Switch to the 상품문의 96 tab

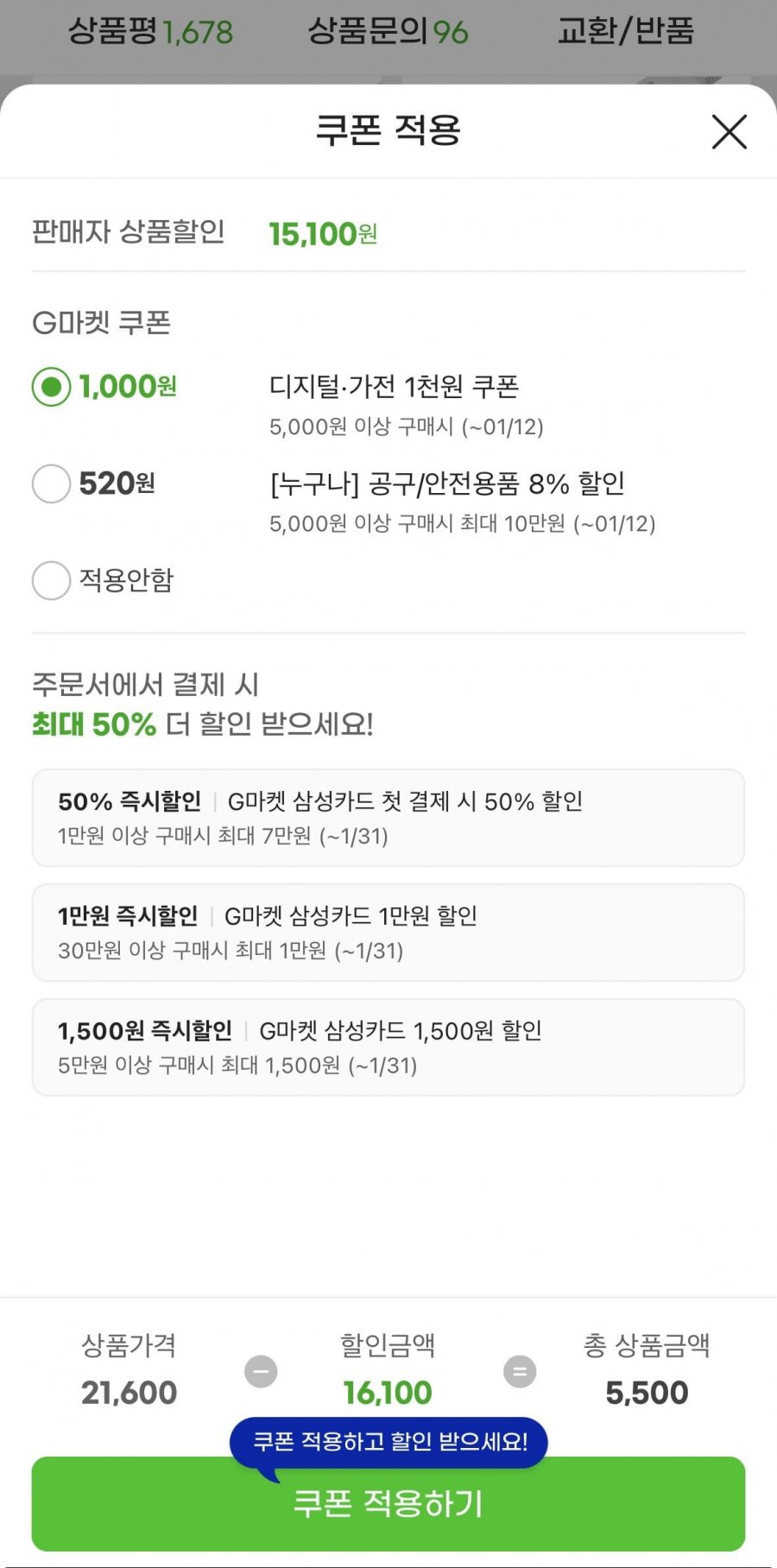point(388,32)
